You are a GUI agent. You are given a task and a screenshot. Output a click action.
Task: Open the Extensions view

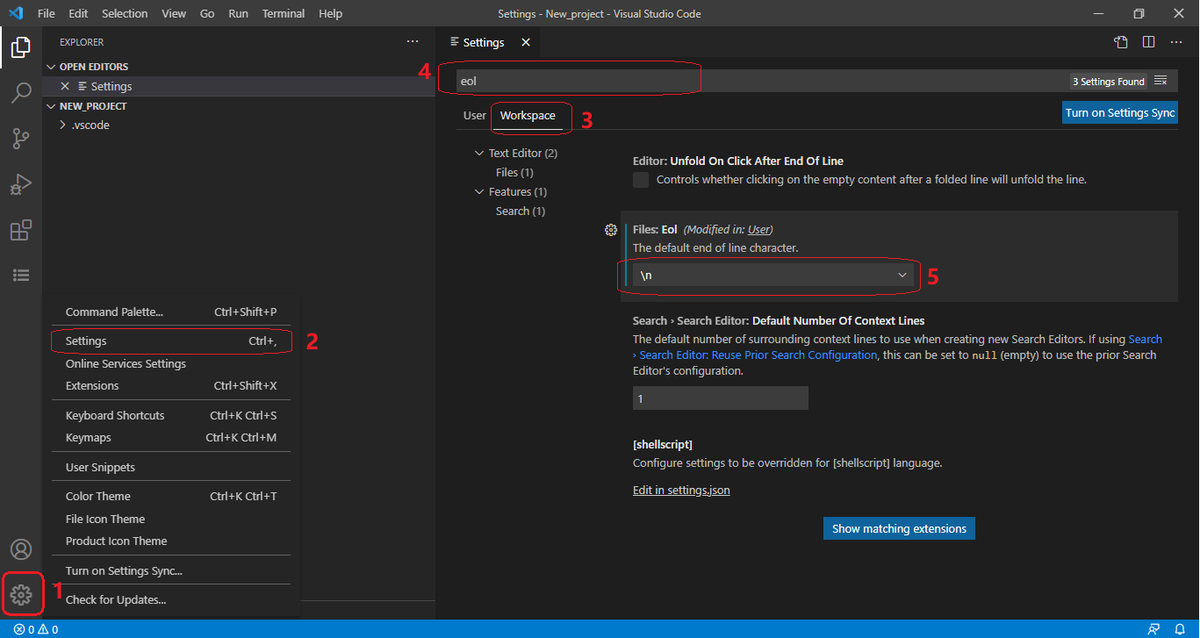20,230
